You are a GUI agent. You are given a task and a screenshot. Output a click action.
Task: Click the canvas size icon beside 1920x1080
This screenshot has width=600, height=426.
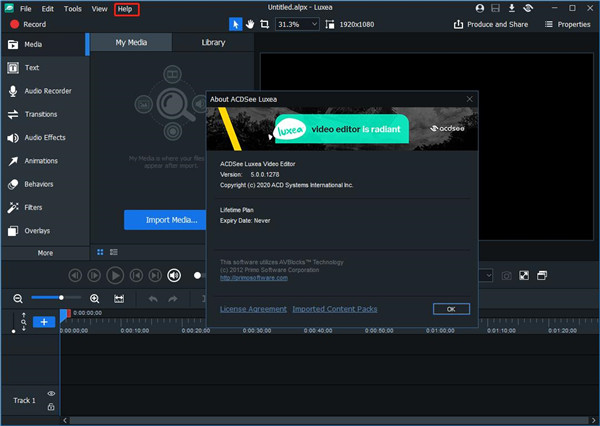coord(329,24)
